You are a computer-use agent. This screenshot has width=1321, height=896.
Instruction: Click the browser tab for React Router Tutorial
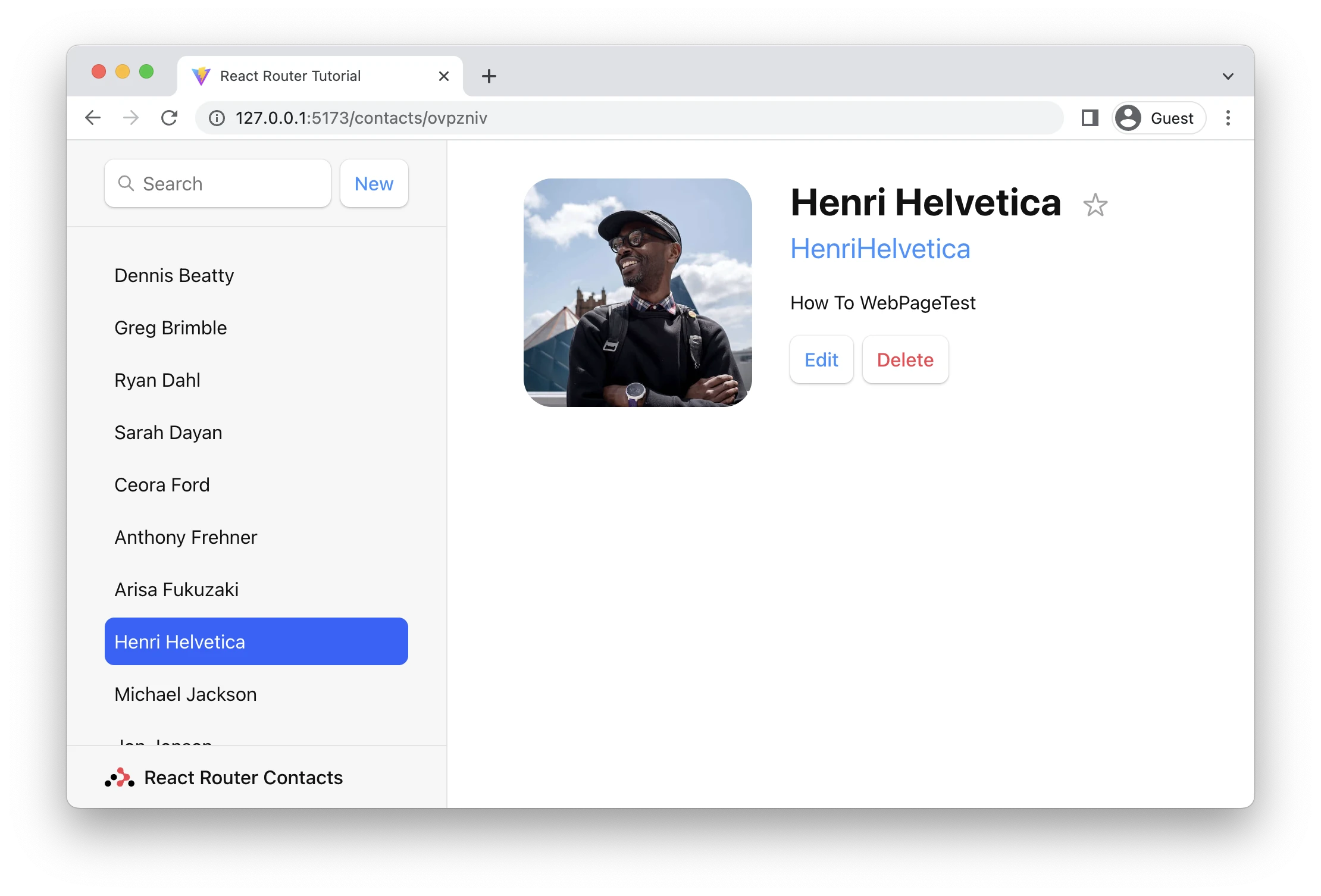coord(291,75)
